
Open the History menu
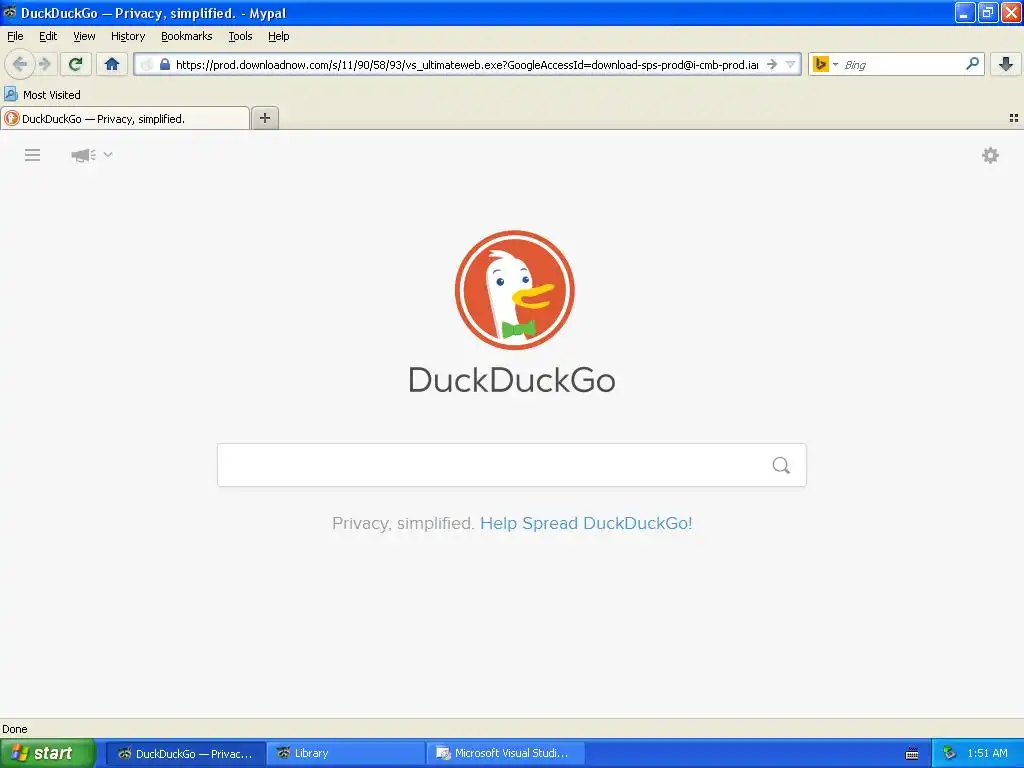[128, 36]
